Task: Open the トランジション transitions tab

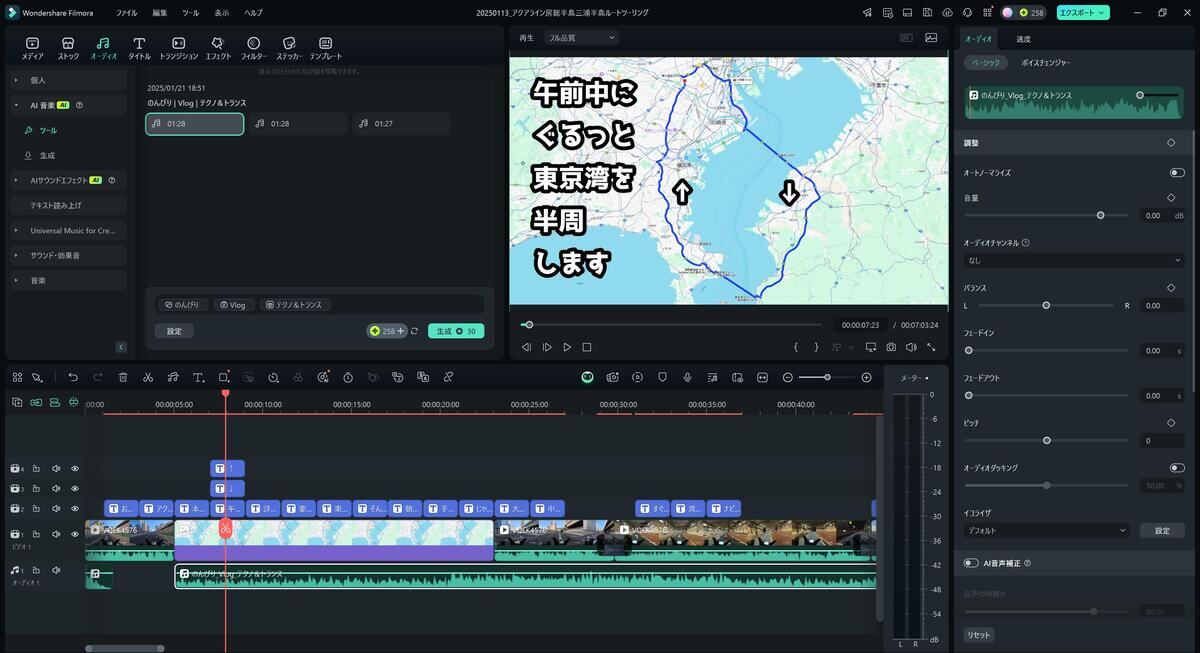Action: [178, 48]
